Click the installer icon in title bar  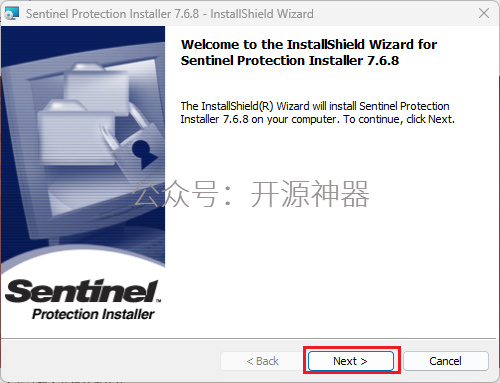click(12, 13)
